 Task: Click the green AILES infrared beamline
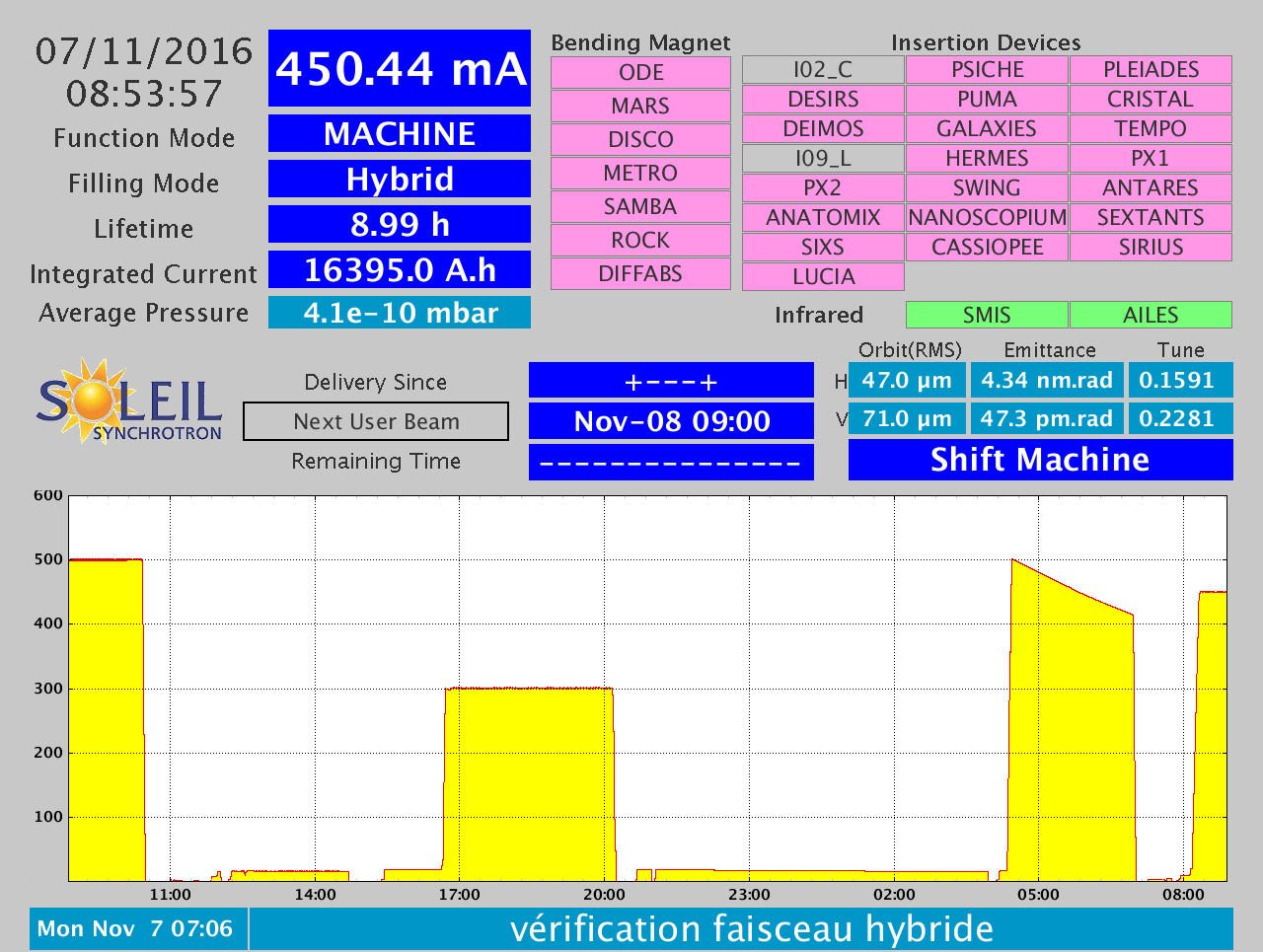click(x=1151, y=315)
